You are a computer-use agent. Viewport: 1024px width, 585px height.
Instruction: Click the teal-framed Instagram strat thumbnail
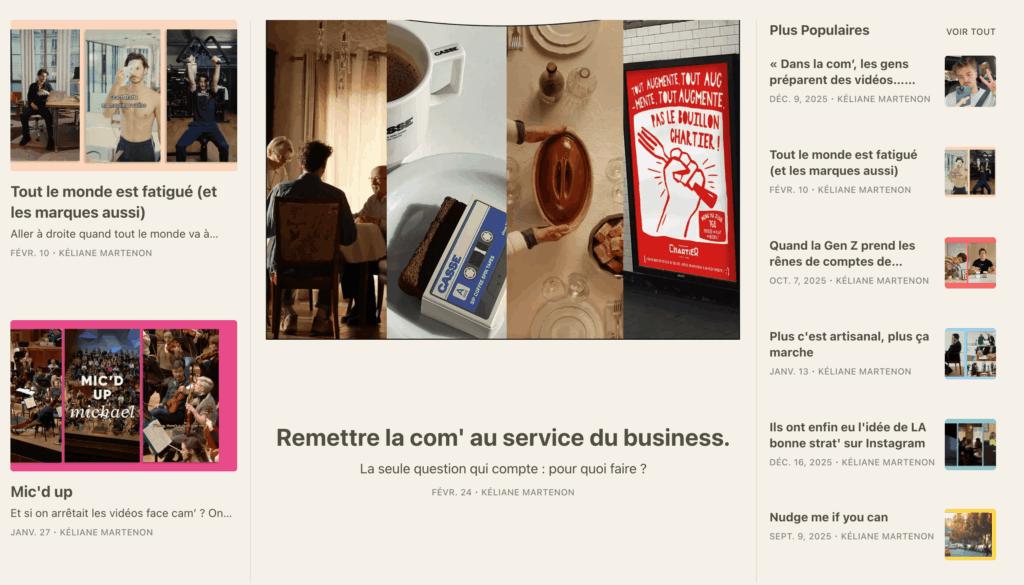click(x=970, y=444)
